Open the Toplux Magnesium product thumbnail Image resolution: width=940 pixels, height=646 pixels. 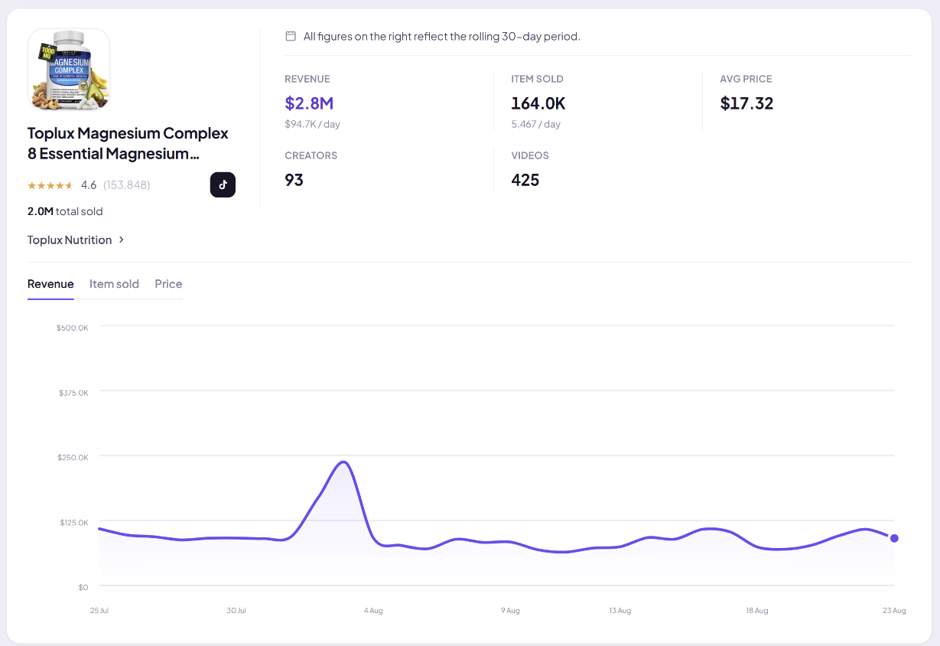(x=69, y=70)
